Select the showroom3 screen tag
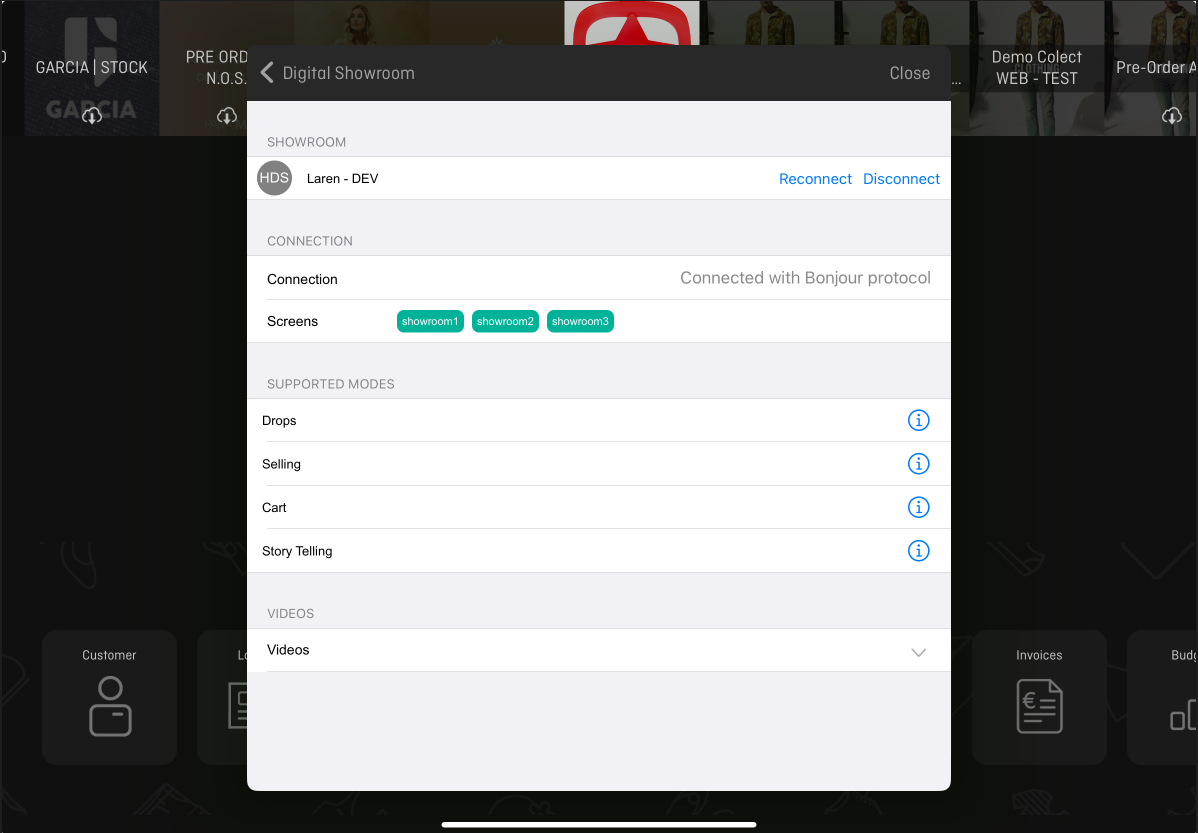1198x833 pixels. click(580, 321)
